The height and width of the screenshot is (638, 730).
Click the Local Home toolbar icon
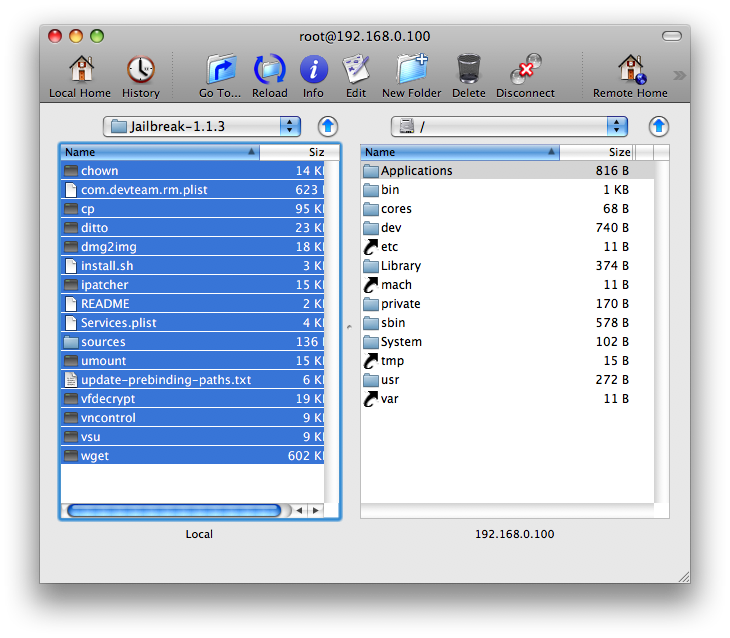coord(80,71)
